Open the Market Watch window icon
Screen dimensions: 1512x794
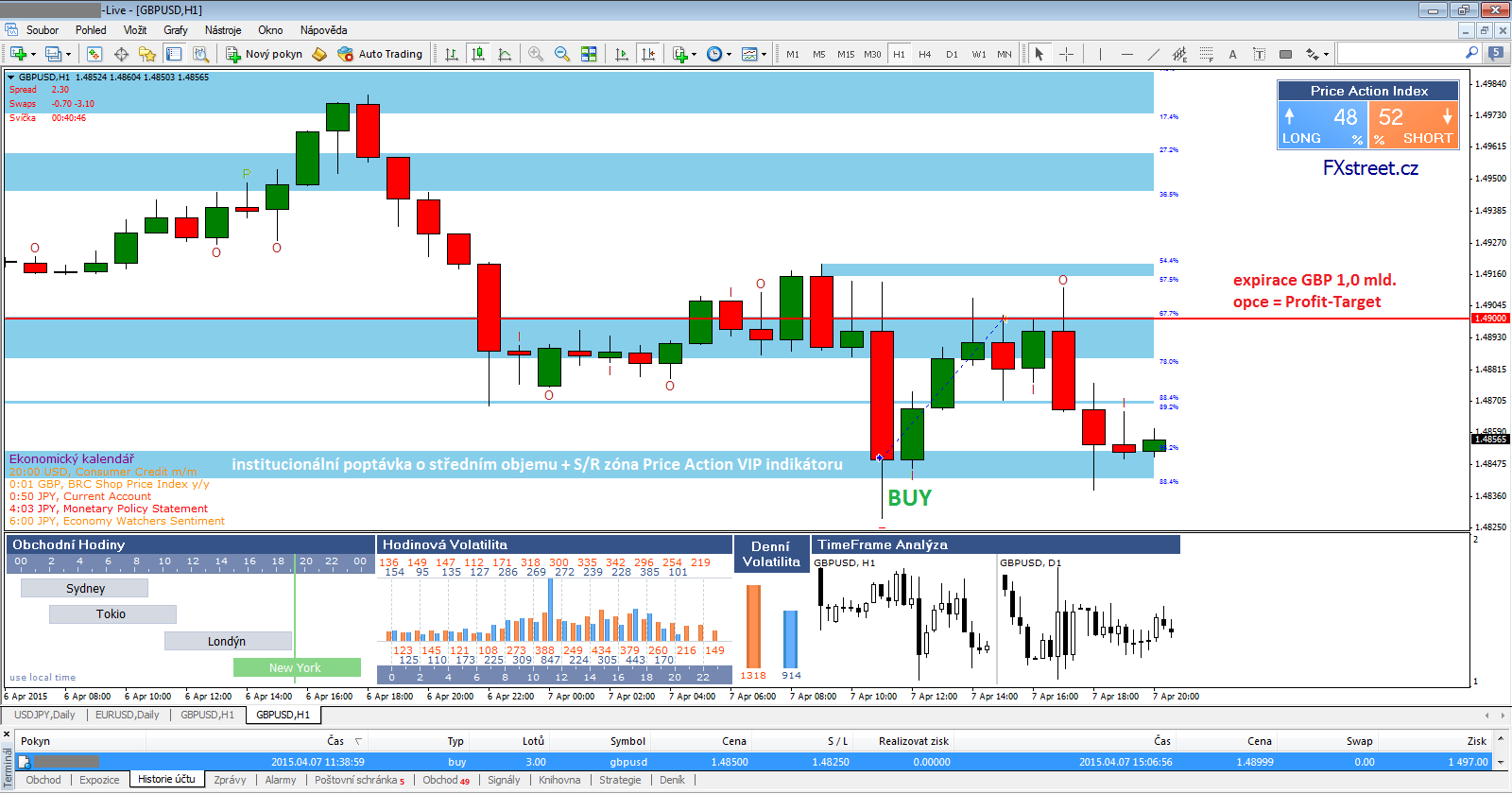[x=94, y=54]
